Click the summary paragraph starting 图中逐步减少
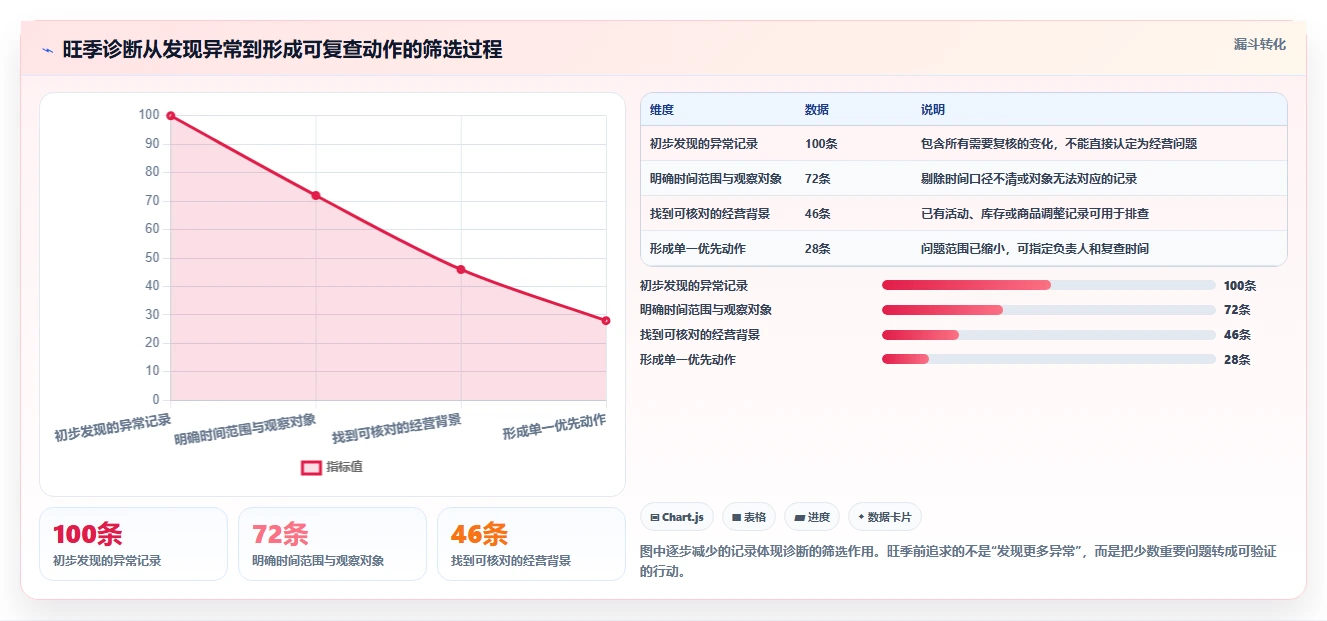The image size is (1327, 621). click(958, 561)
